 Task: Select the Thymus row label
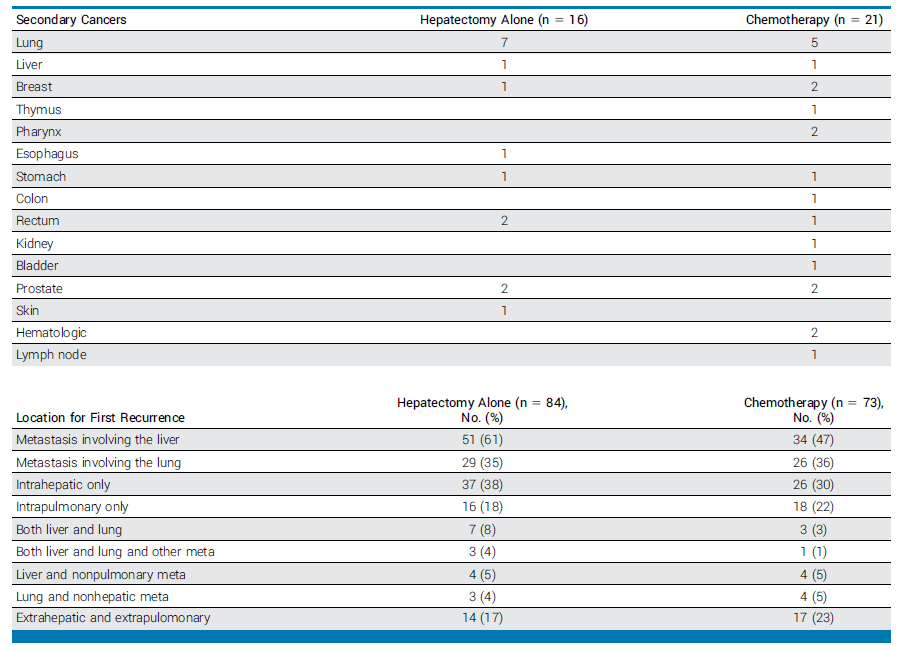pyautogui.click(x=38, y=109)
